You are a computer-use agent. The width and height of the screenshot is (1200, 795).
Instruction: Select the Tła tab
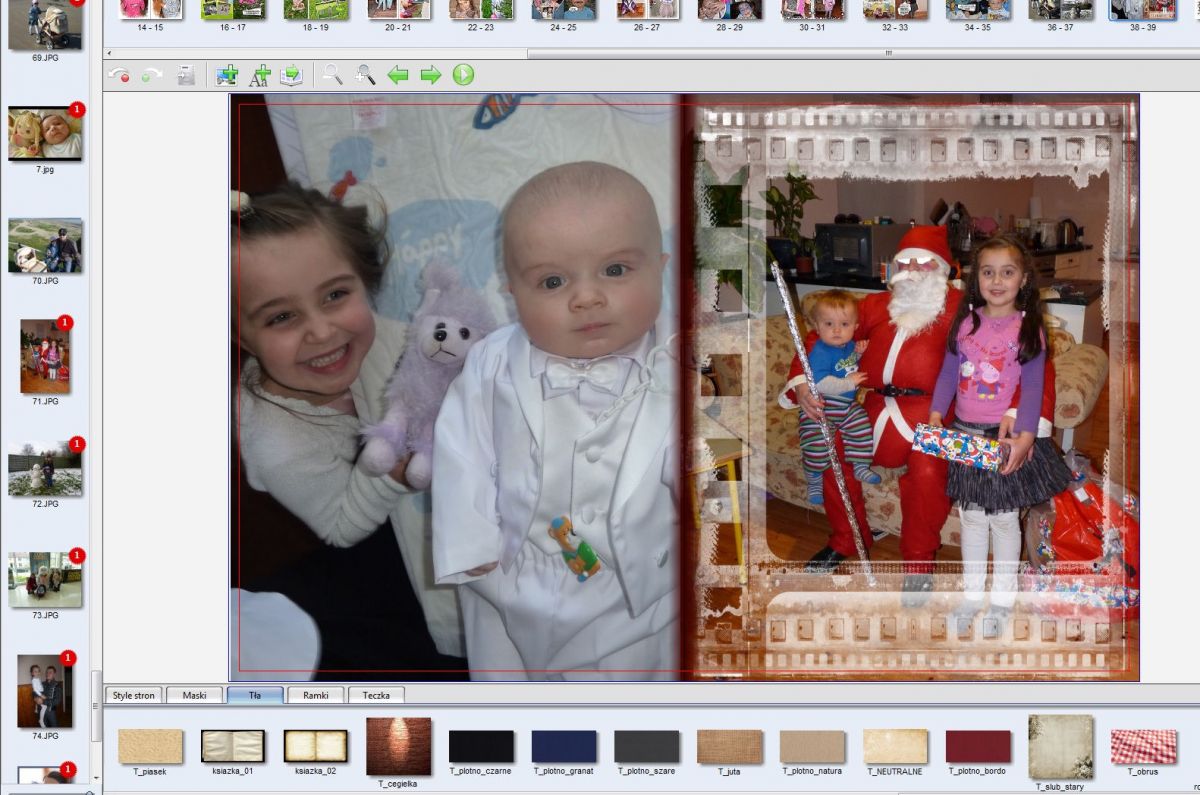point(255,695)
